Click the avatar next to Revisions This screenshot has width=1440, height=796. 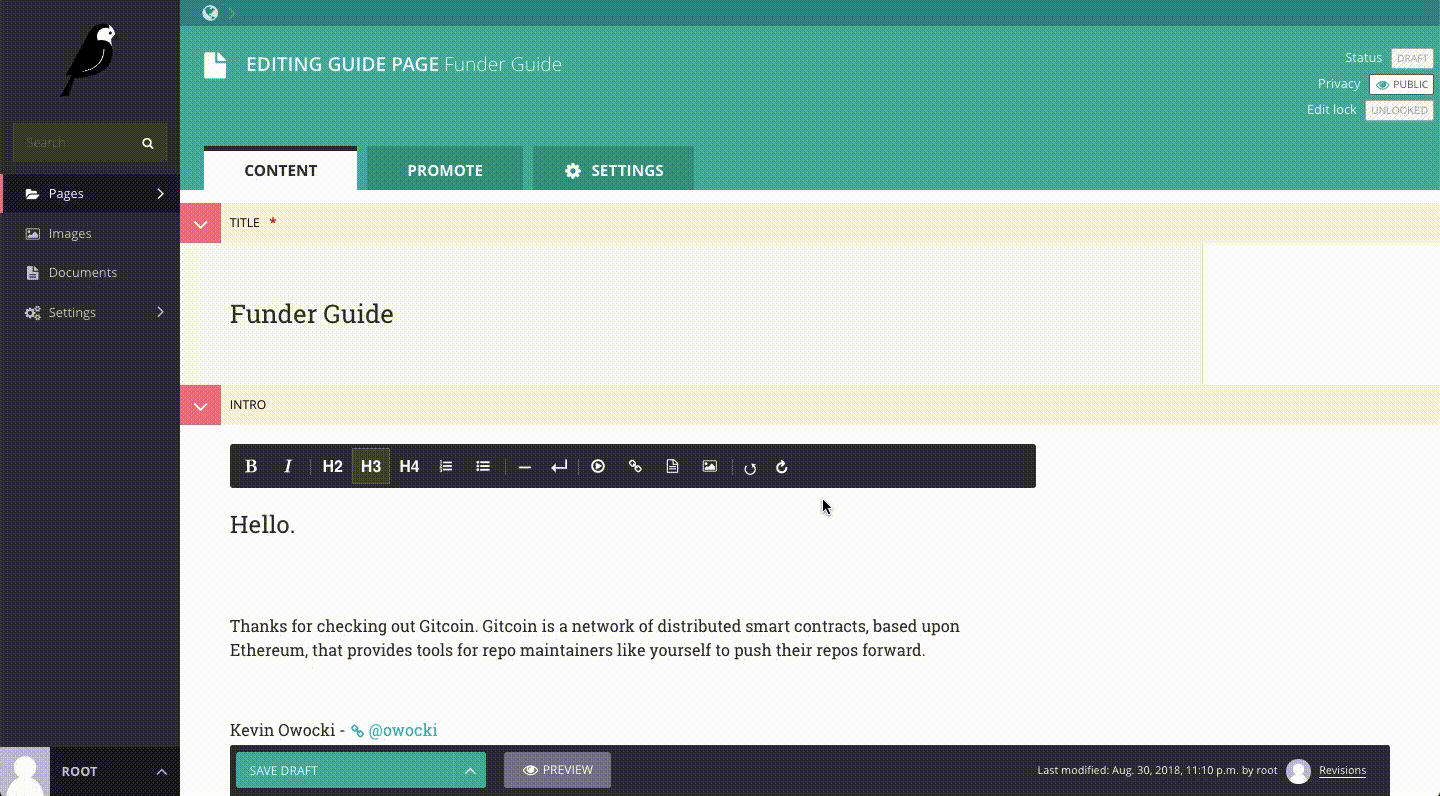click(x=1298, y=770)
